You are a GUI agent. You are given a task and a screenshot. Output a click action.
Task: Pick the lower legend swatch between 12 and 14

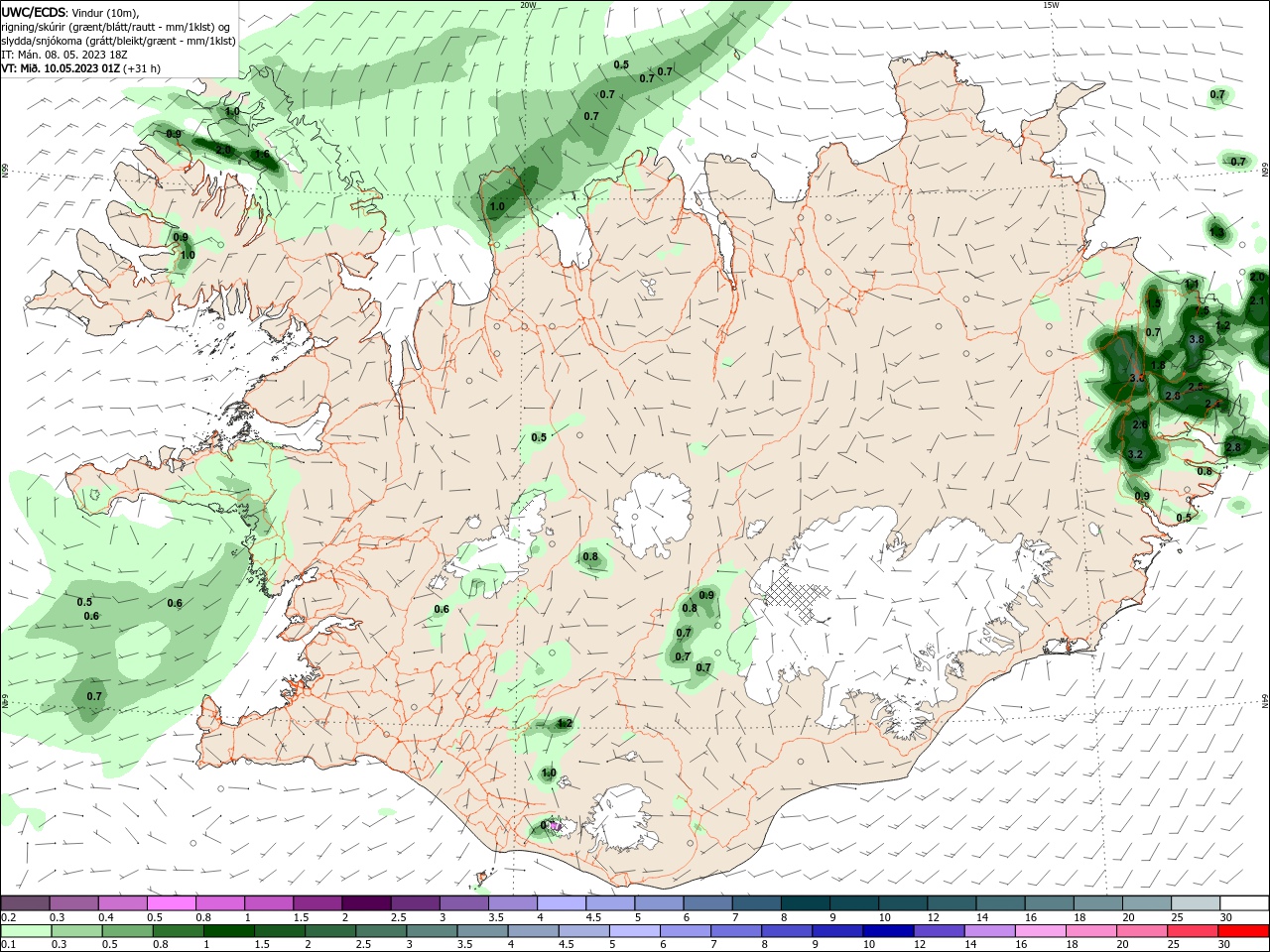940,931
